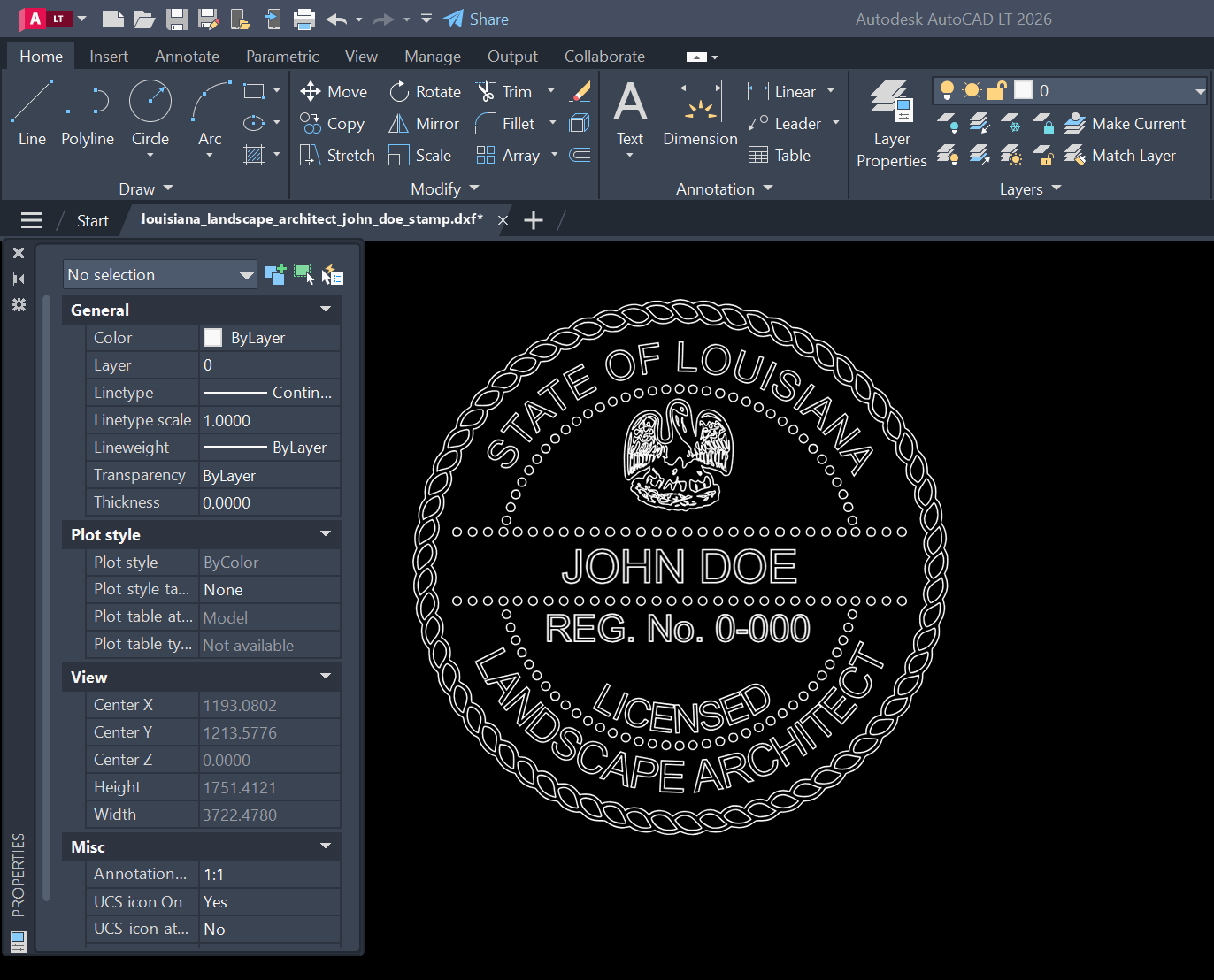Expand the Draw panel flyout
The image size is (1214, 980).
tap(147, 188)
